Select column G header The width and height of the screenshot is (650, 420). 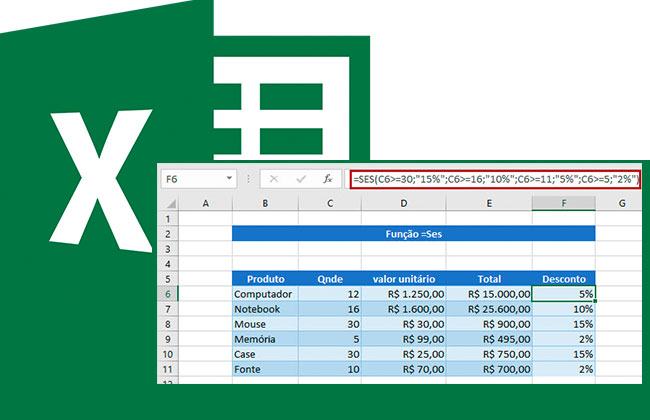tap(622, 203)
